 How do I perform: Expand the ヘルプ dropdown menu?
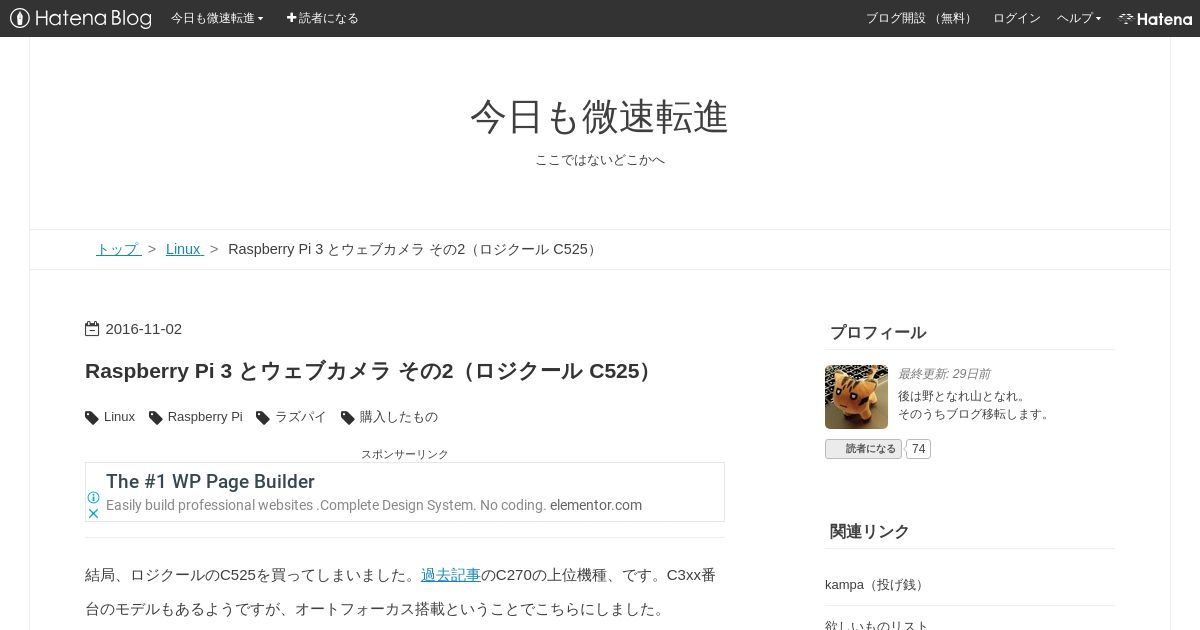click(1079, 18)
